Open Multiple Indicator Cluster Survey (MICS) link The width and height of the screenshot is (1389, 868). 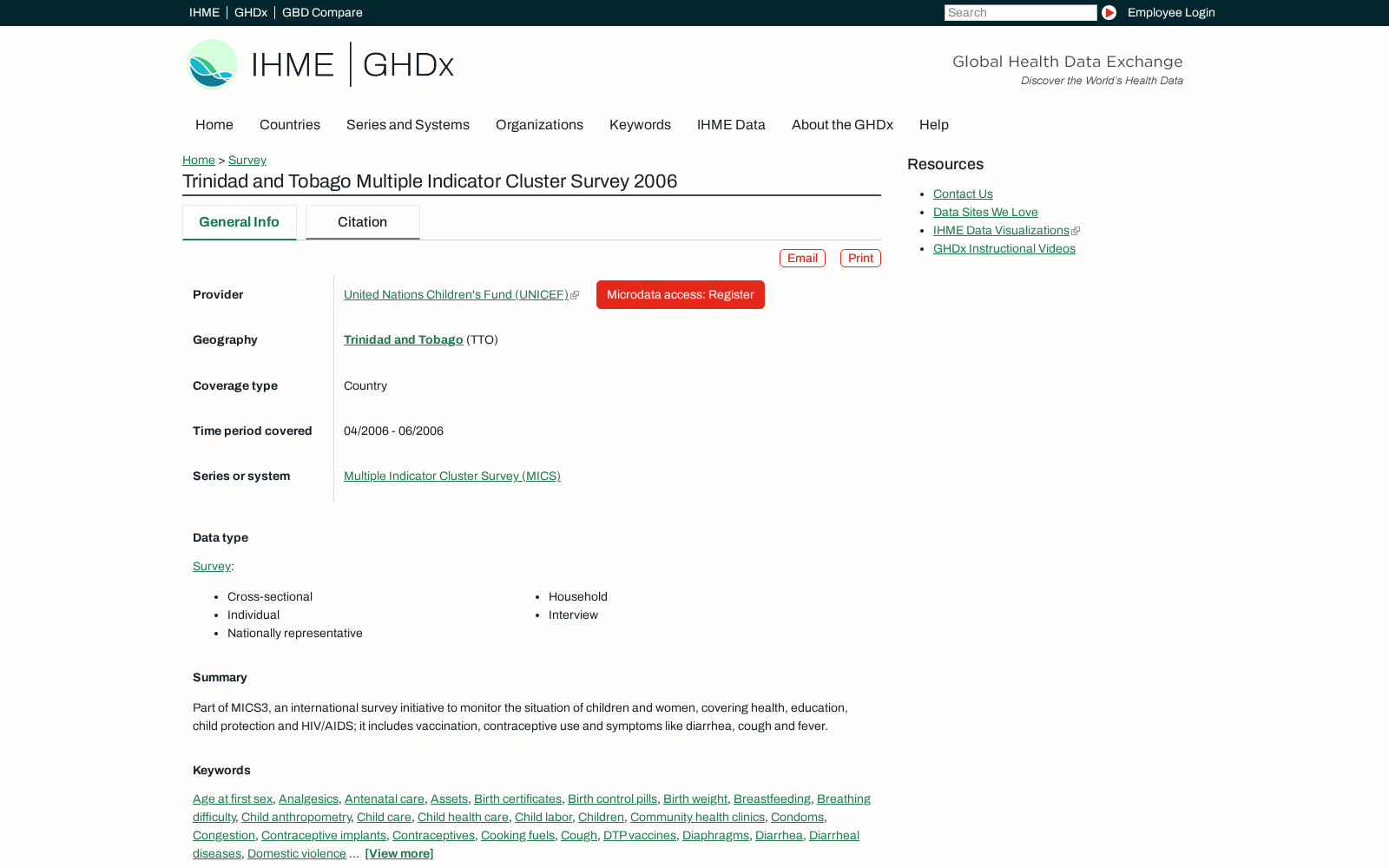(x=452, y=476)
